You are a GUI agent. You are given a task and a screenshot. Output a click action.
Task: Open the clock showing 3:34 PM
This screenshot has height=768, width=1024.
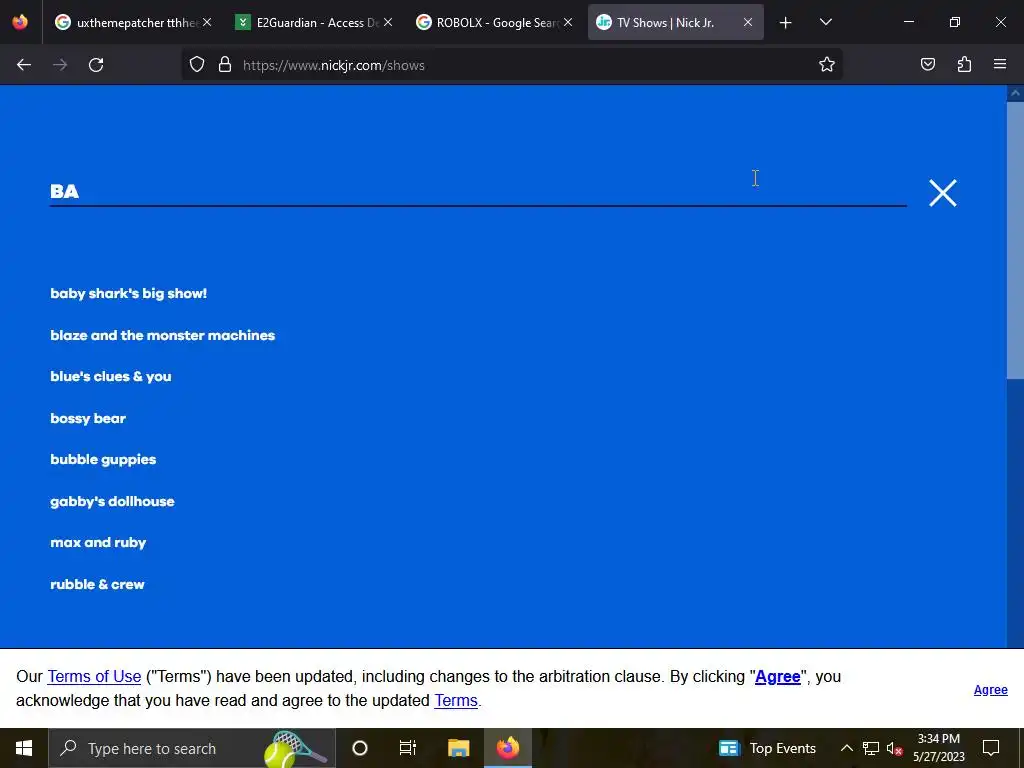[x=938, y=748]
